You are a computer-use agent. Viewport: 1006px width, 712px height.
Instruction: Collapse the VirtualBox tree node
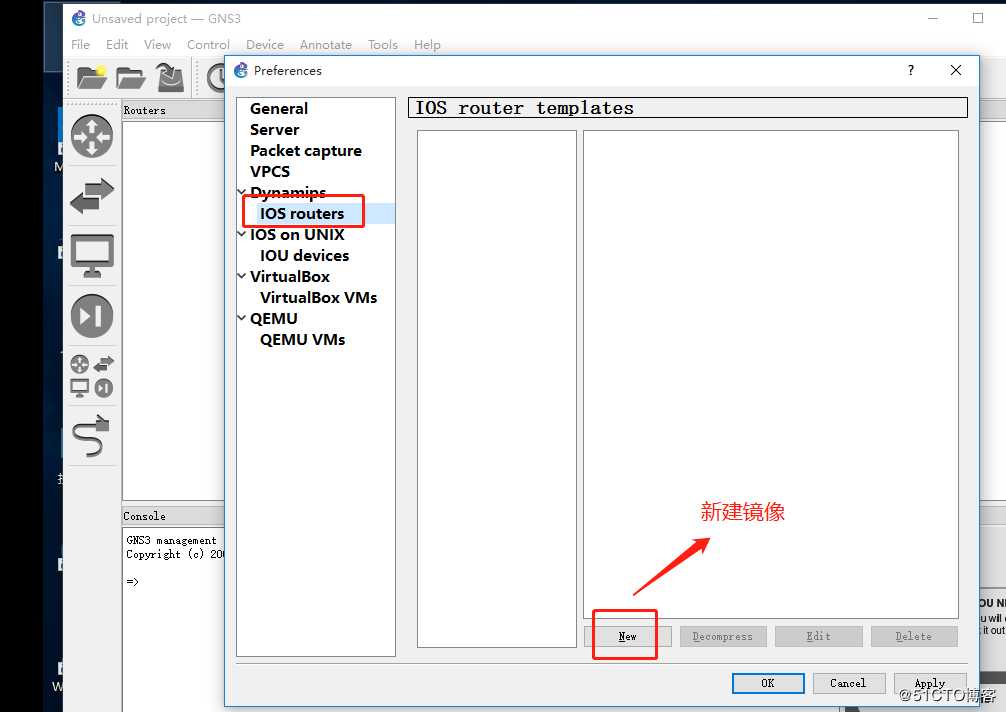pyautogui.click(x=242, y=276)
